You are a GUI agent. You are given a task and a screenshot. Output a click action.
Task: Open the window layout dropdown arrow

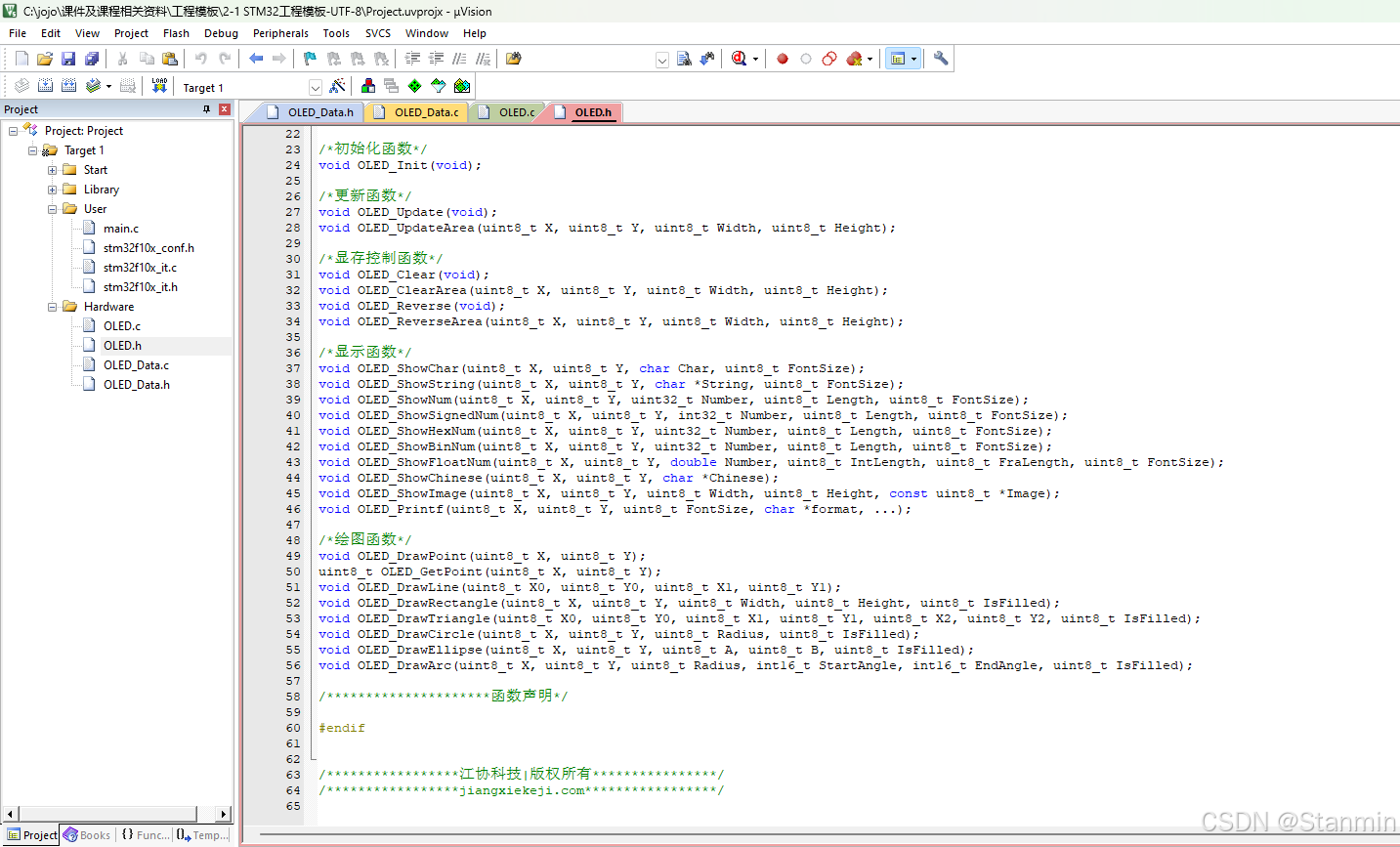[x=914, y=59]
